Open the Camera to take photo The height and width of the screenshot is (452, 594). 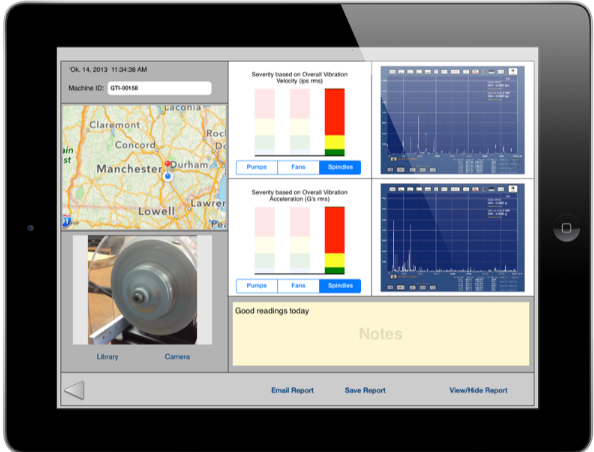coord(177,357)
